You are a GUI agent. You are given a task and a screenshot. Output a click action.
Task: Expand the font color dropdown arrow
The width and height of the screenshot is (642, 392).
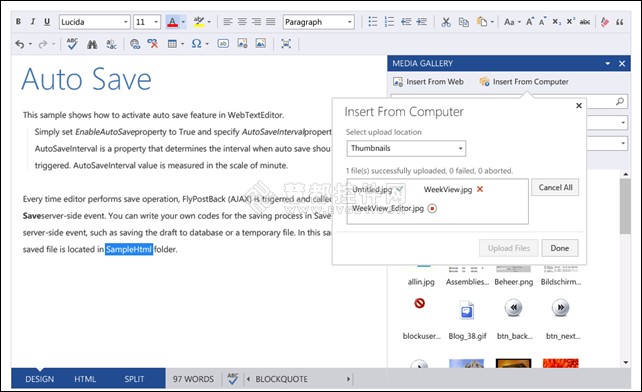(x=183, y=22)
